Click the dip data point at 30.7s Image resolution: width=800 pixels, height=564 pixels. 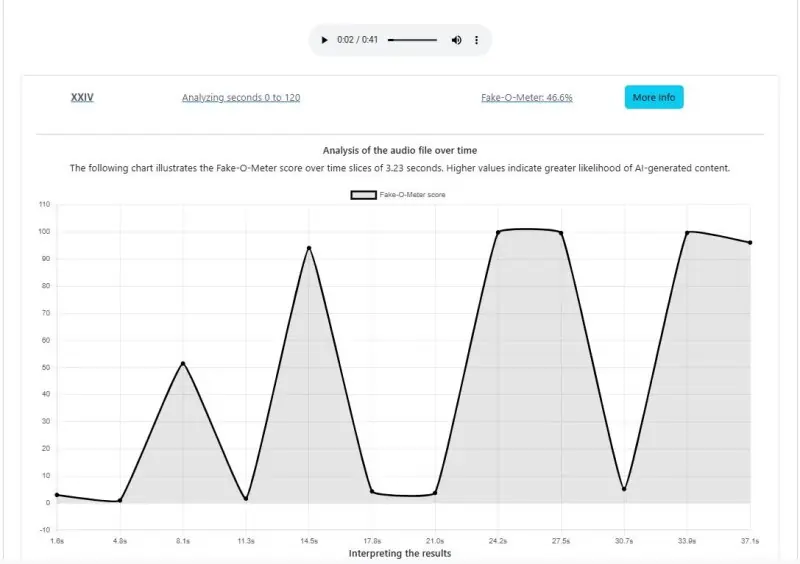[624, 489]
